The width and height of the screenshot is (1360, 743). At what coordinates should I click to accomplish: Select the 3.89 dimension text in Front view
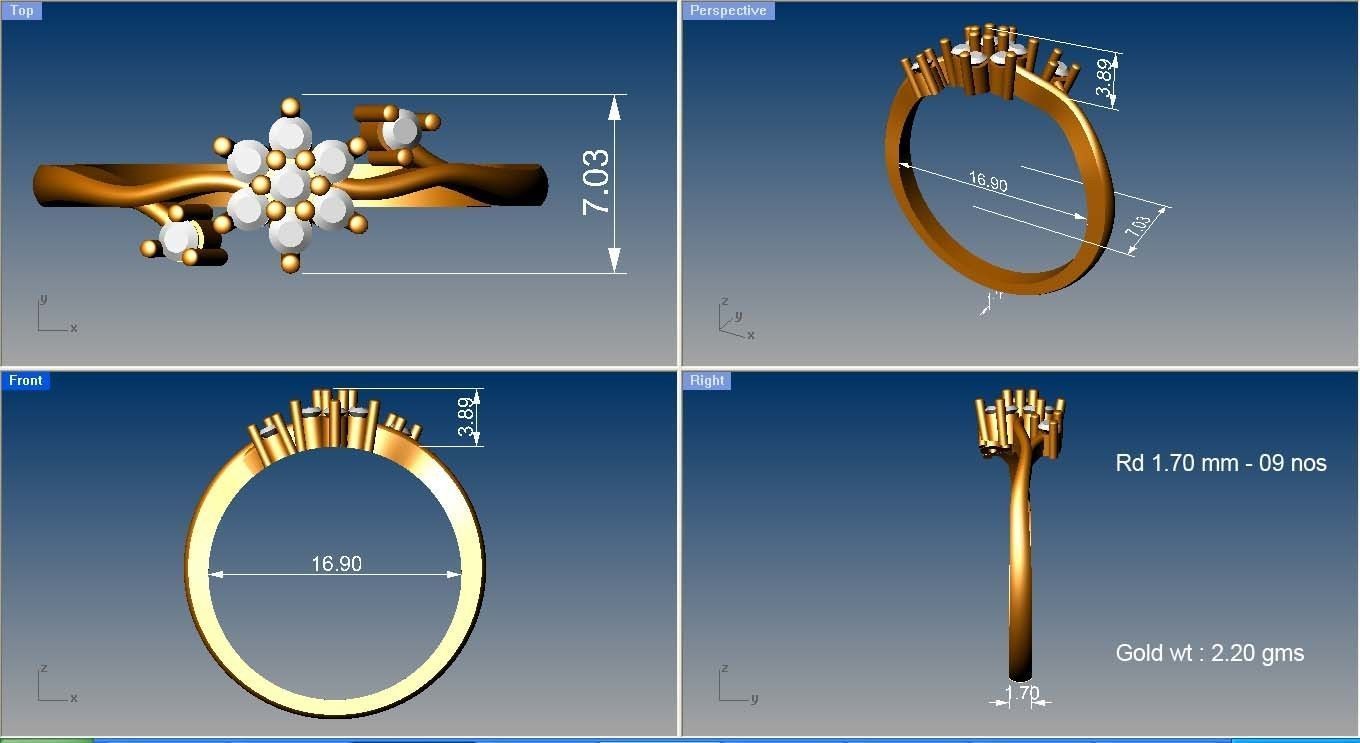coord(466,417)
